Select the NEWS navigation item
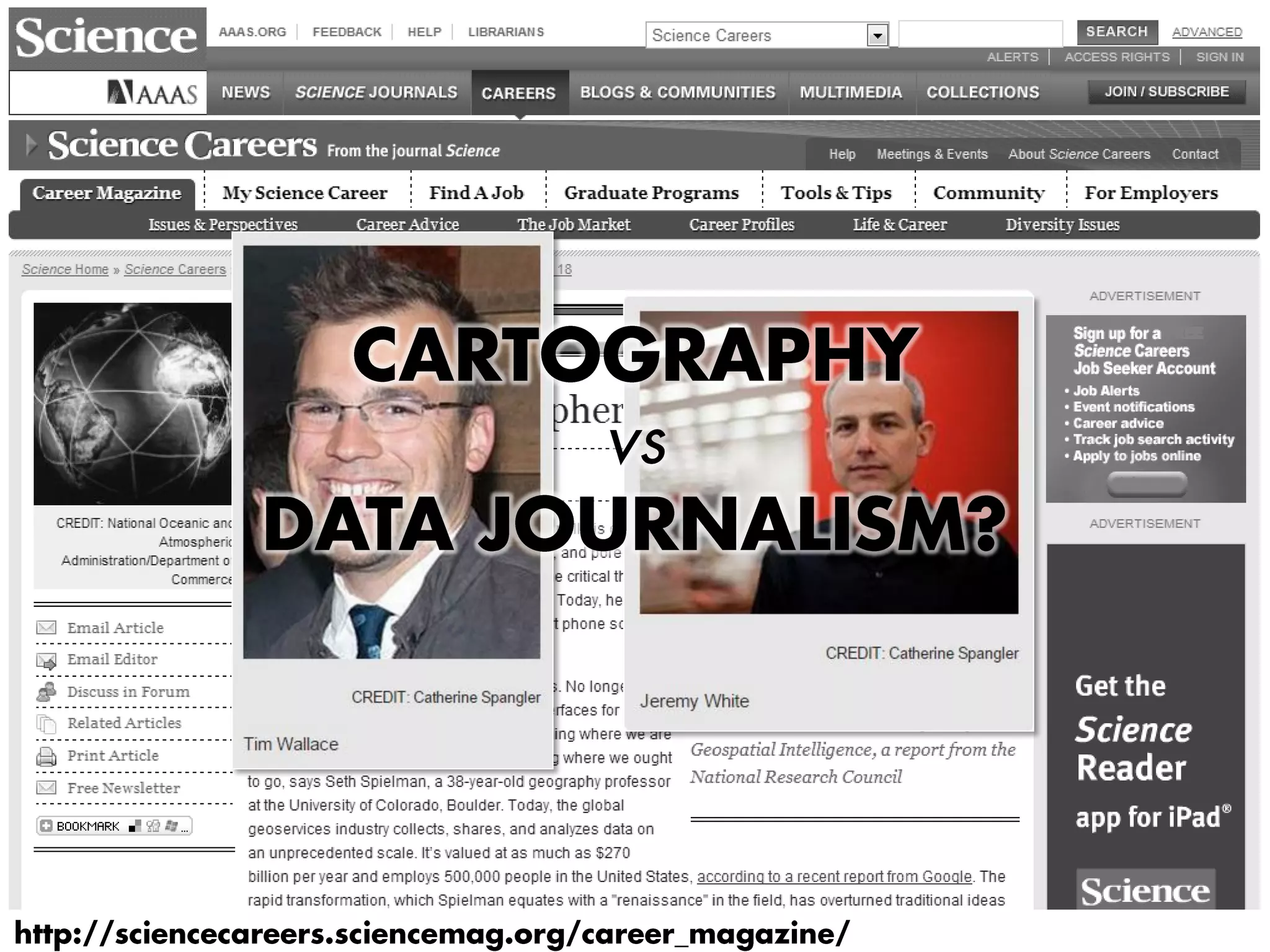This screenshot has width=1270, height=952. click(x=246, y=92)
